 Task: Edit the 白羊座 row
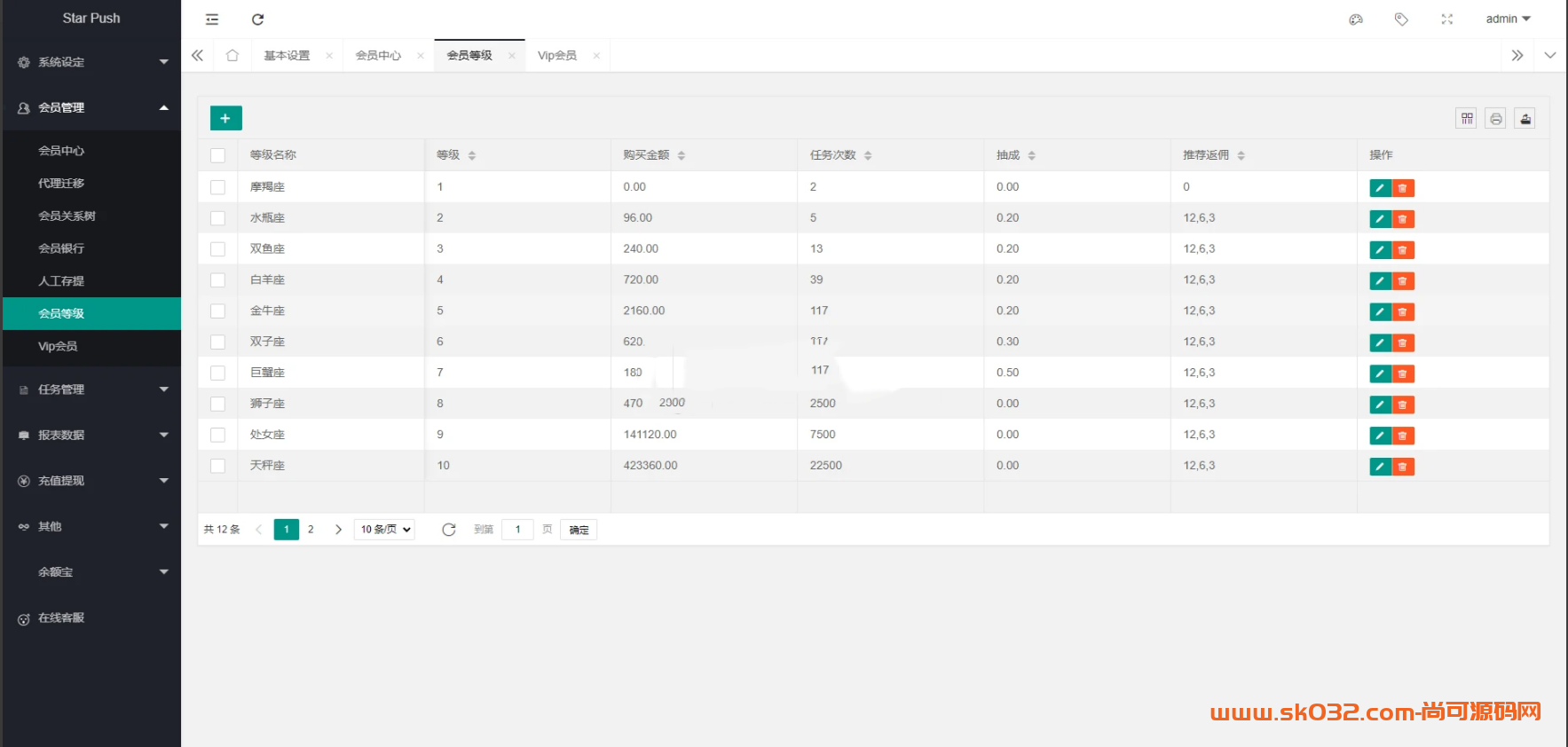(x=1380, y=281)
